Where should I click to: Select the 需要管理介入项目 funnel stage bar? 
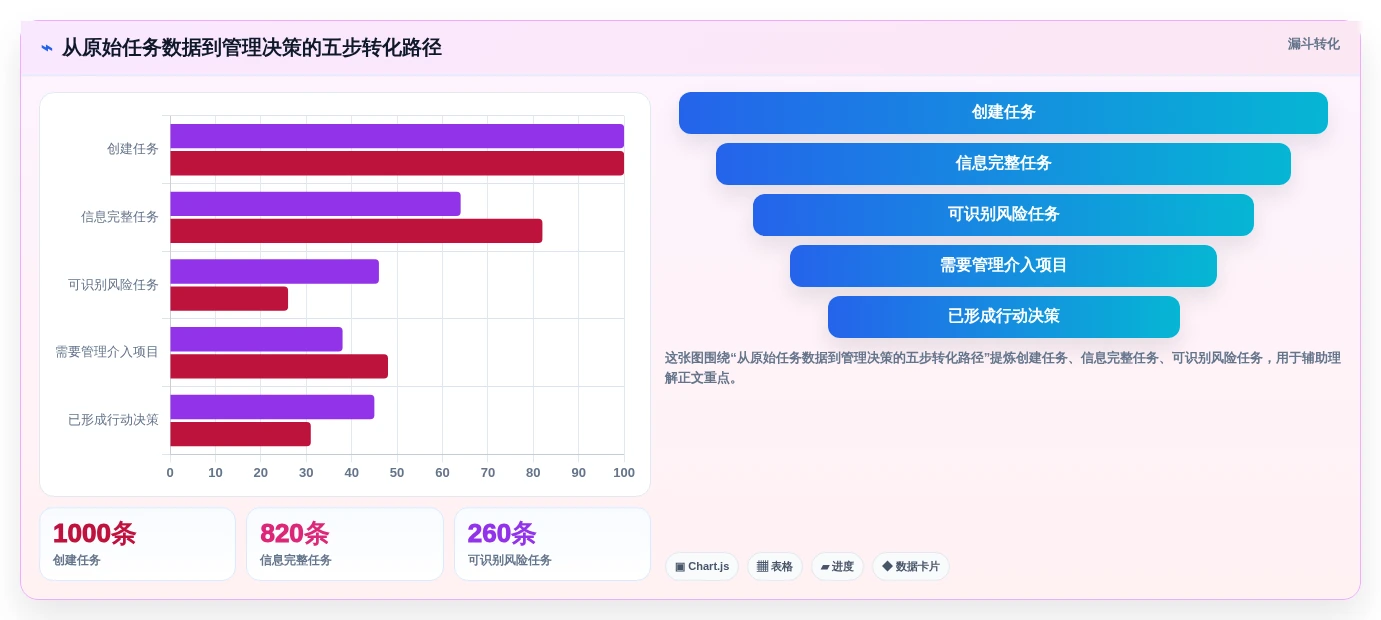1003,266
